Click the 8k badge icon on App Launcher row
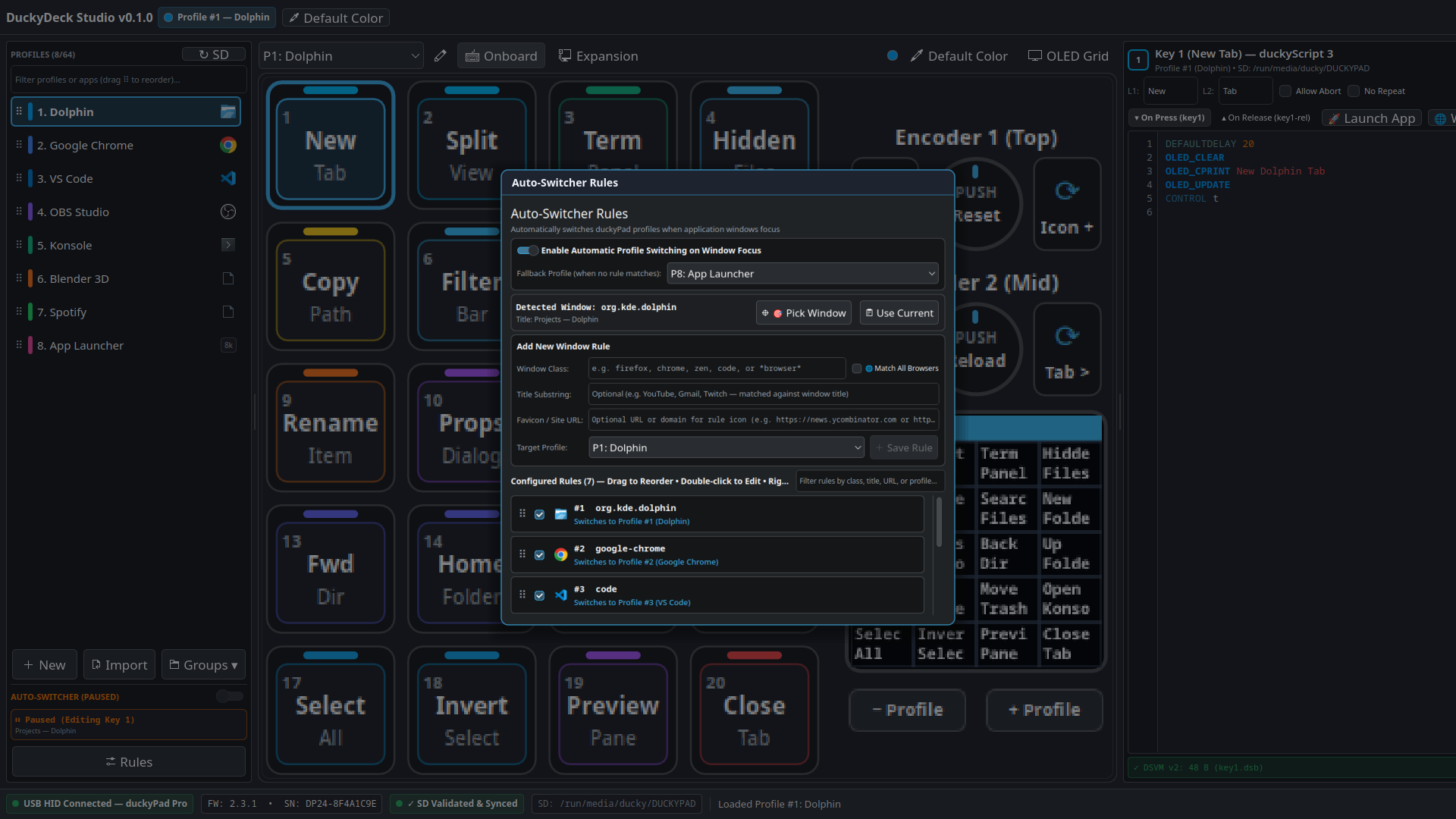This screenshot has width=1456, height=819. 227,345
